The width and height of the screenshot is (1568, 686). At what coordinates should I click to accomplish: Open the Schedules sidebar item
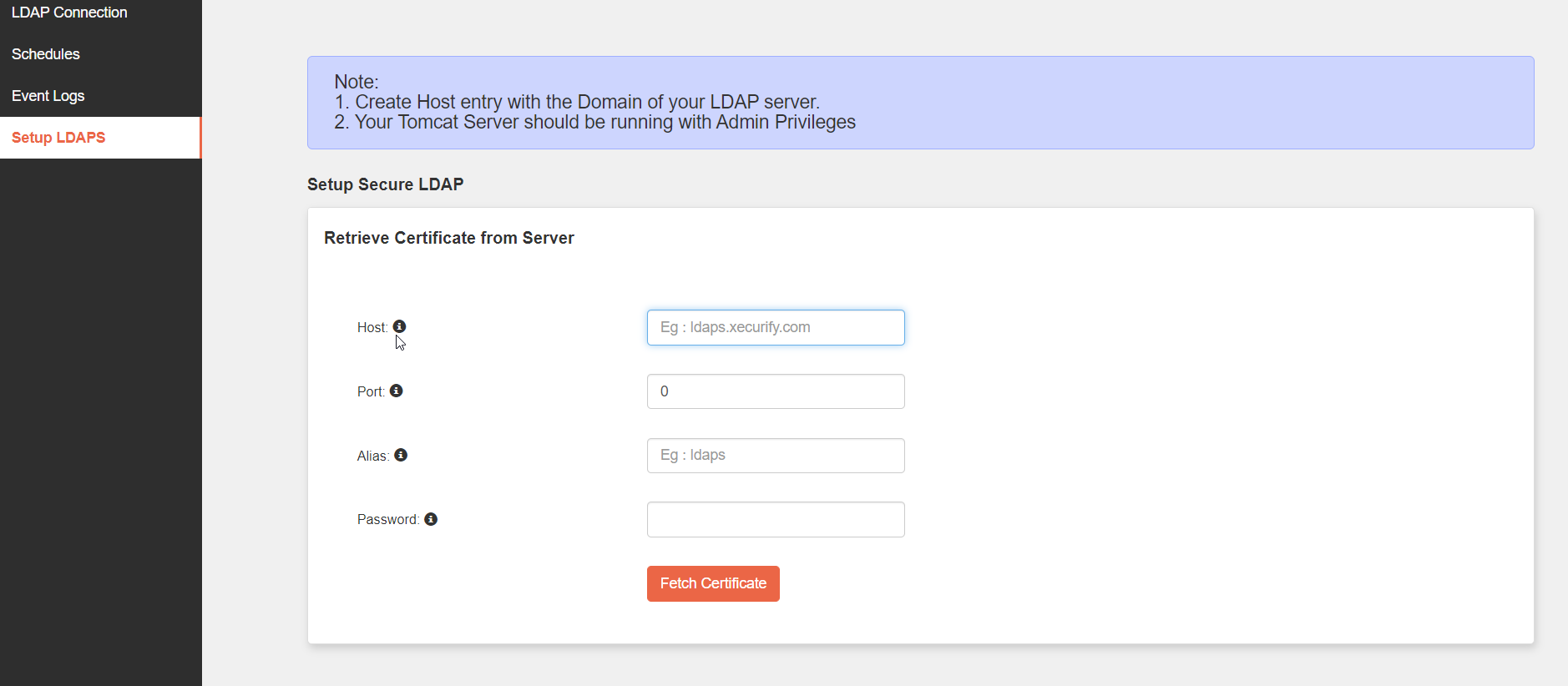pos(100,54)
